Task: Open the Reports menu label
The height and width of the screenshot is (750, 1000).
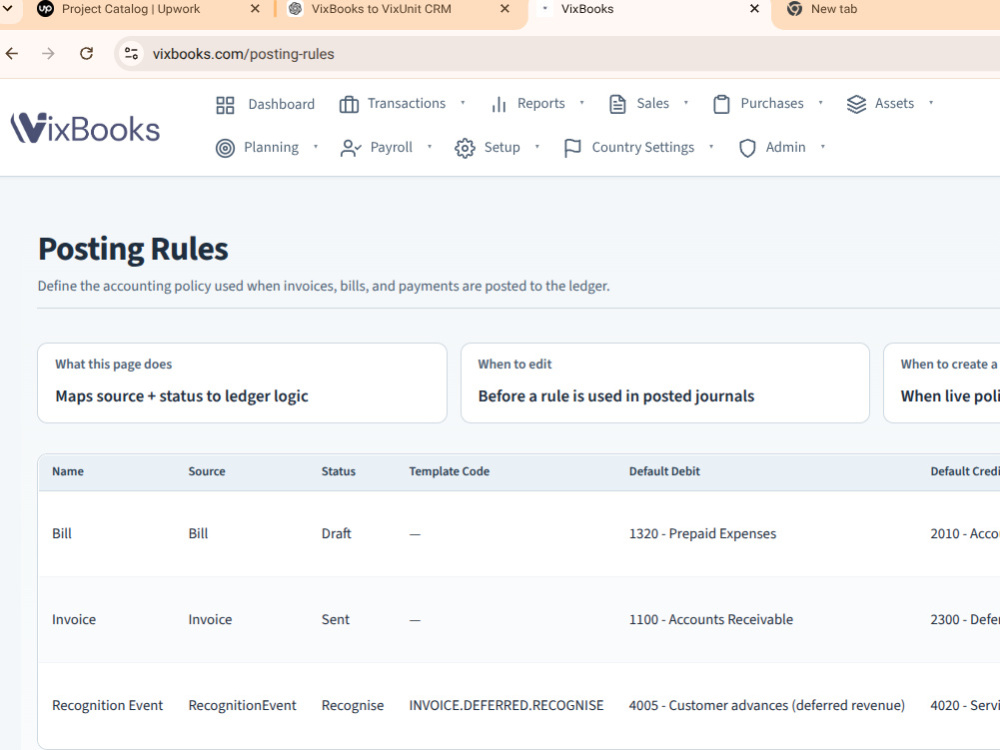Action: (541, 103)
